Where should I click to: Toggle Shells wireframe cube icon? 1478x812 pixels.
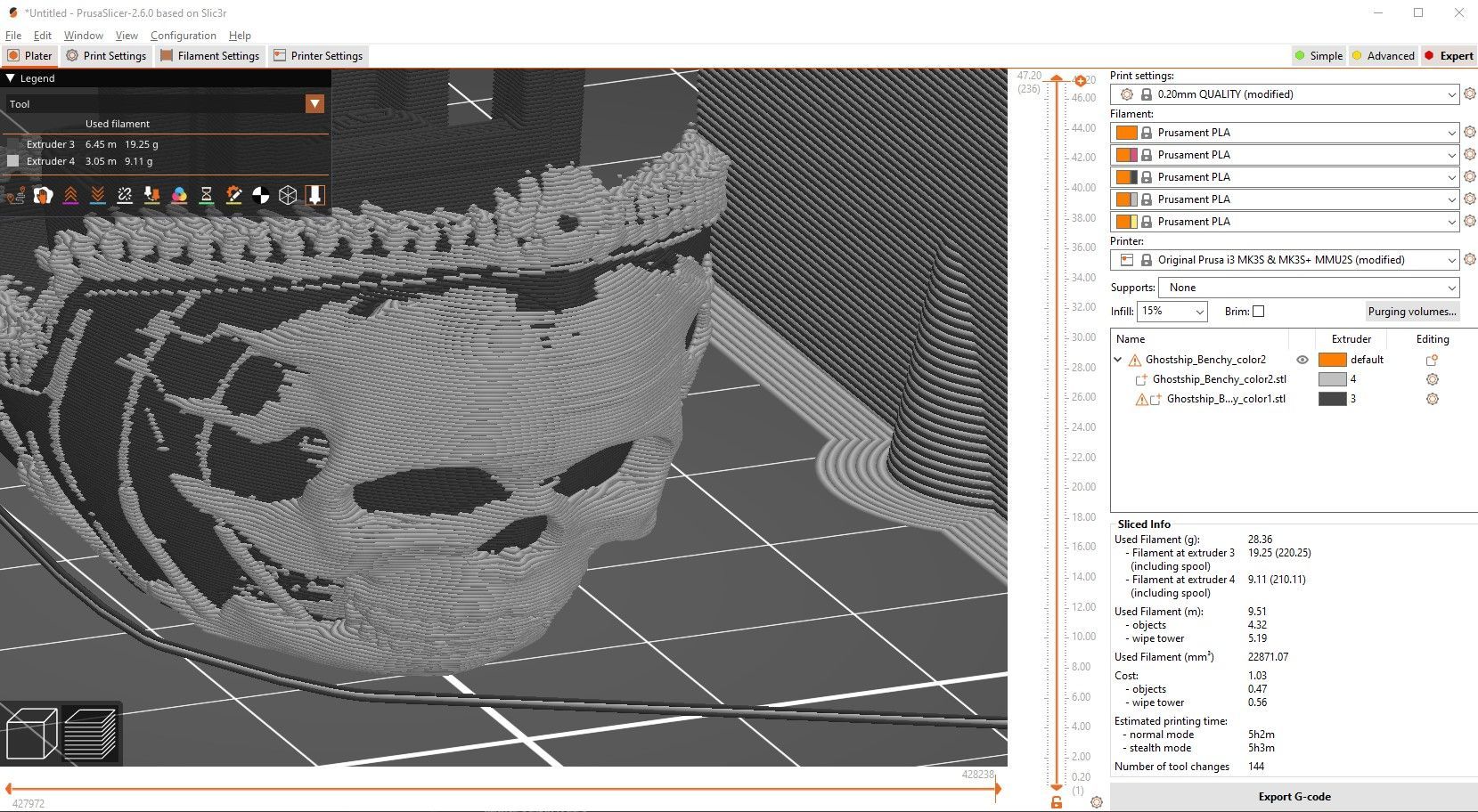click(x=288, y=195)
